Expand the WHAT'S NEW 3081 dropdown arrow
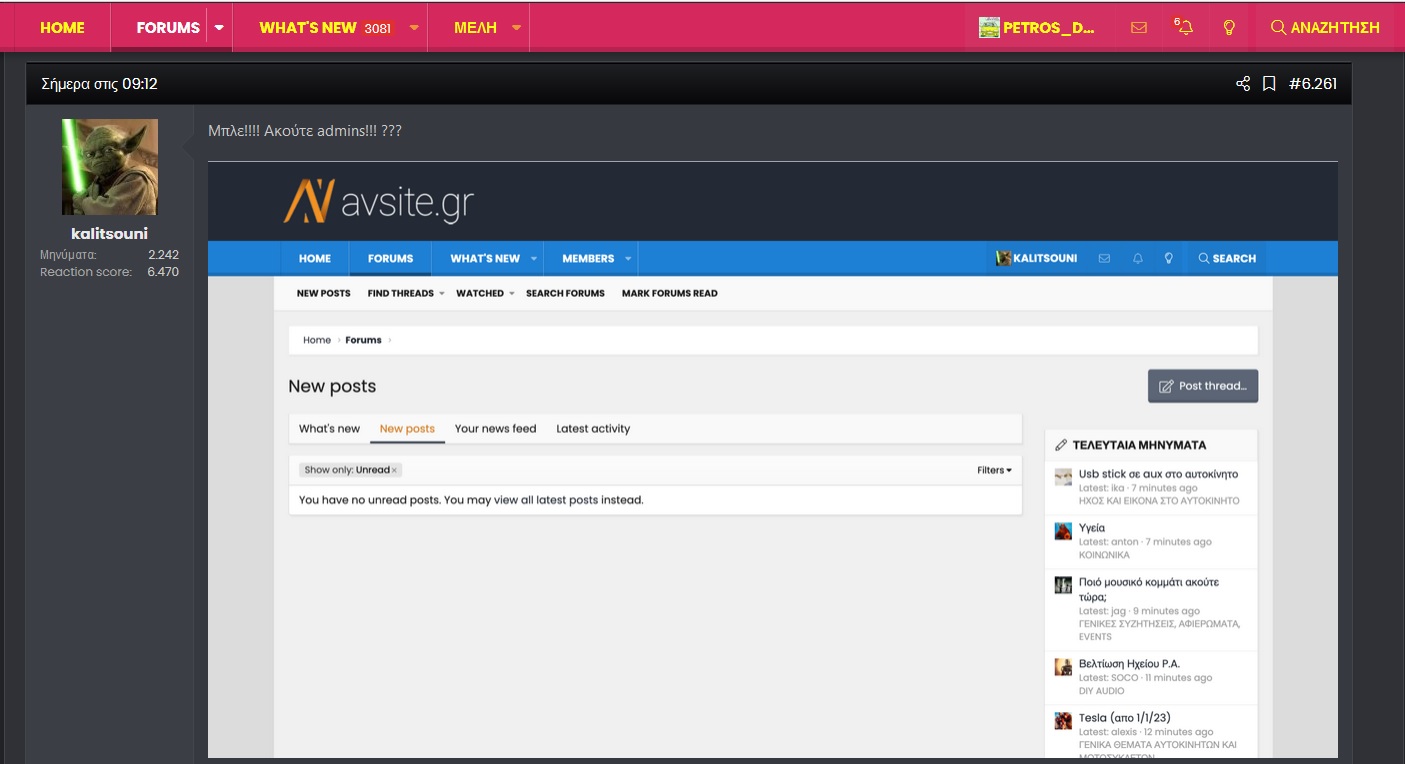This screenshot has width=1405, height=764. [414, 28]
